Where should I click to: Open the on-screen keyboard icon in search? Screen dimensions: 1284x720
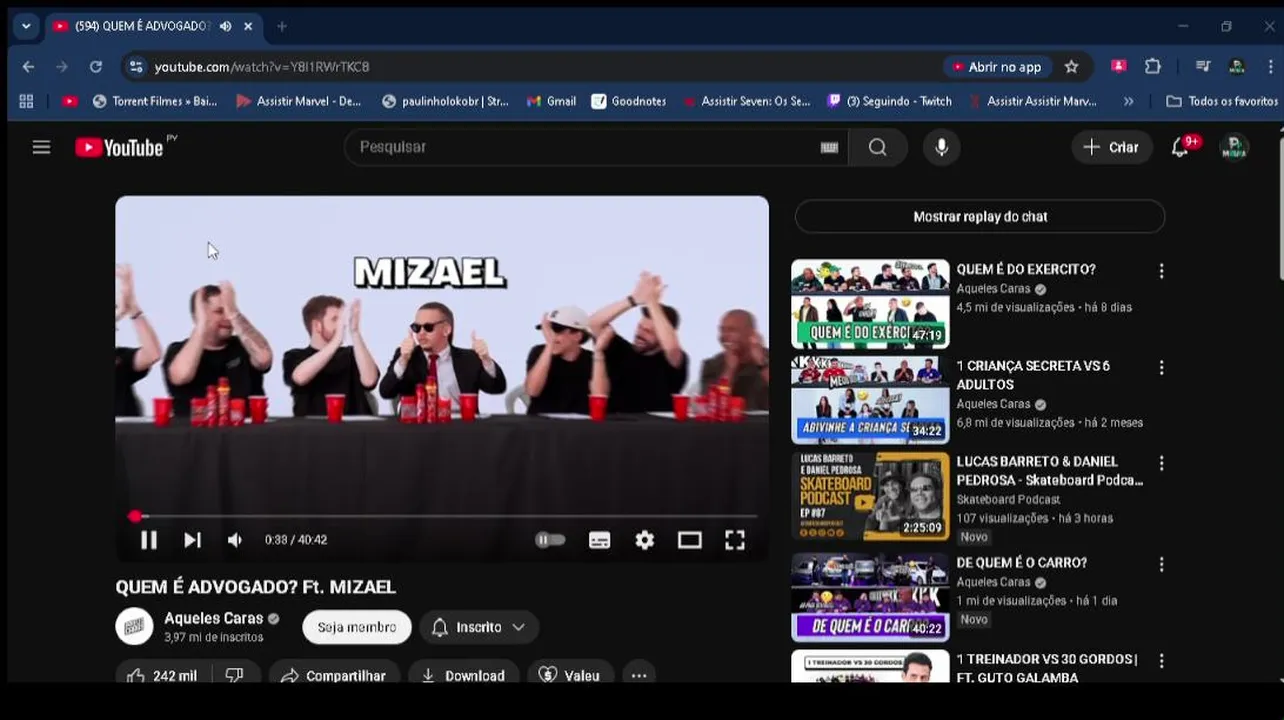(x=829, y=147)
